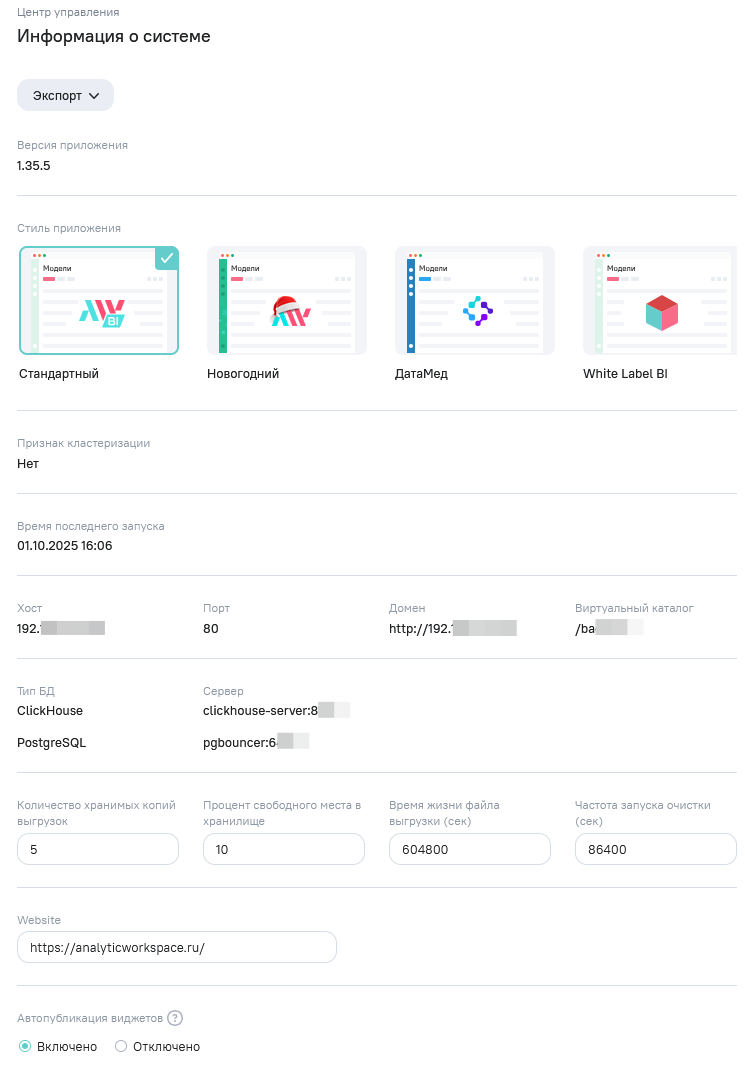Select the Стандартный style thumbnail

[x=99, y=300]
